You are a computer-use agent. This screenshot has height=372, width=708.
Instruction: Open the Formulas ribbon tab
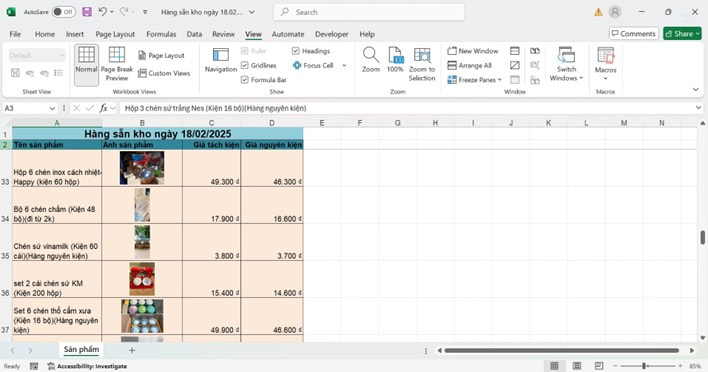(x=161, y=34)
